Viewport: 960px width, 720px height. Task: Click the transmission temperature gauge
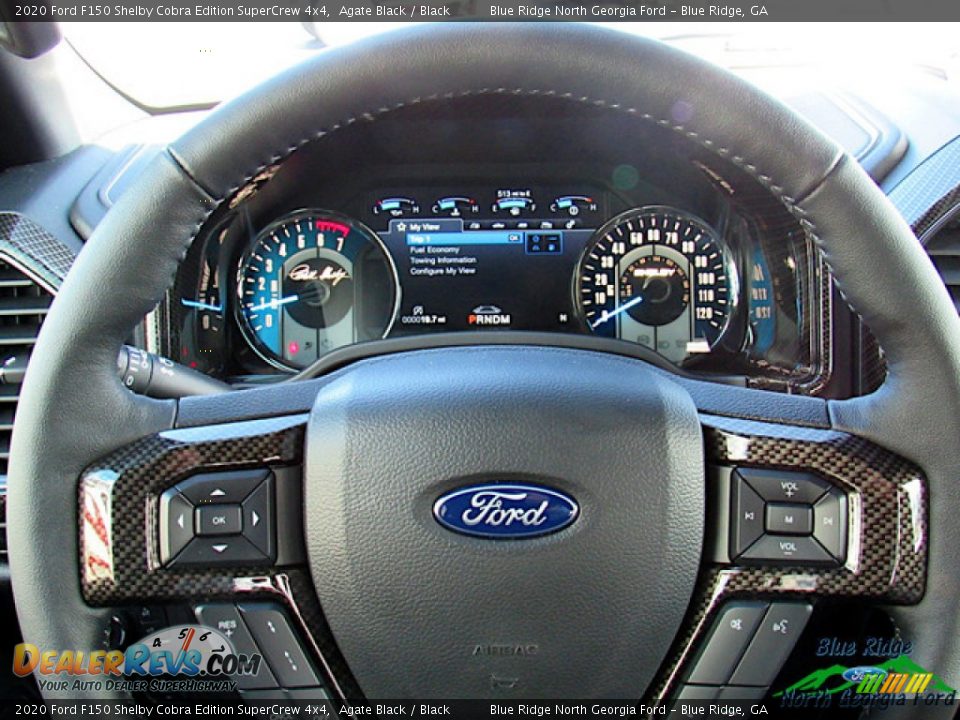click(573, 205)
